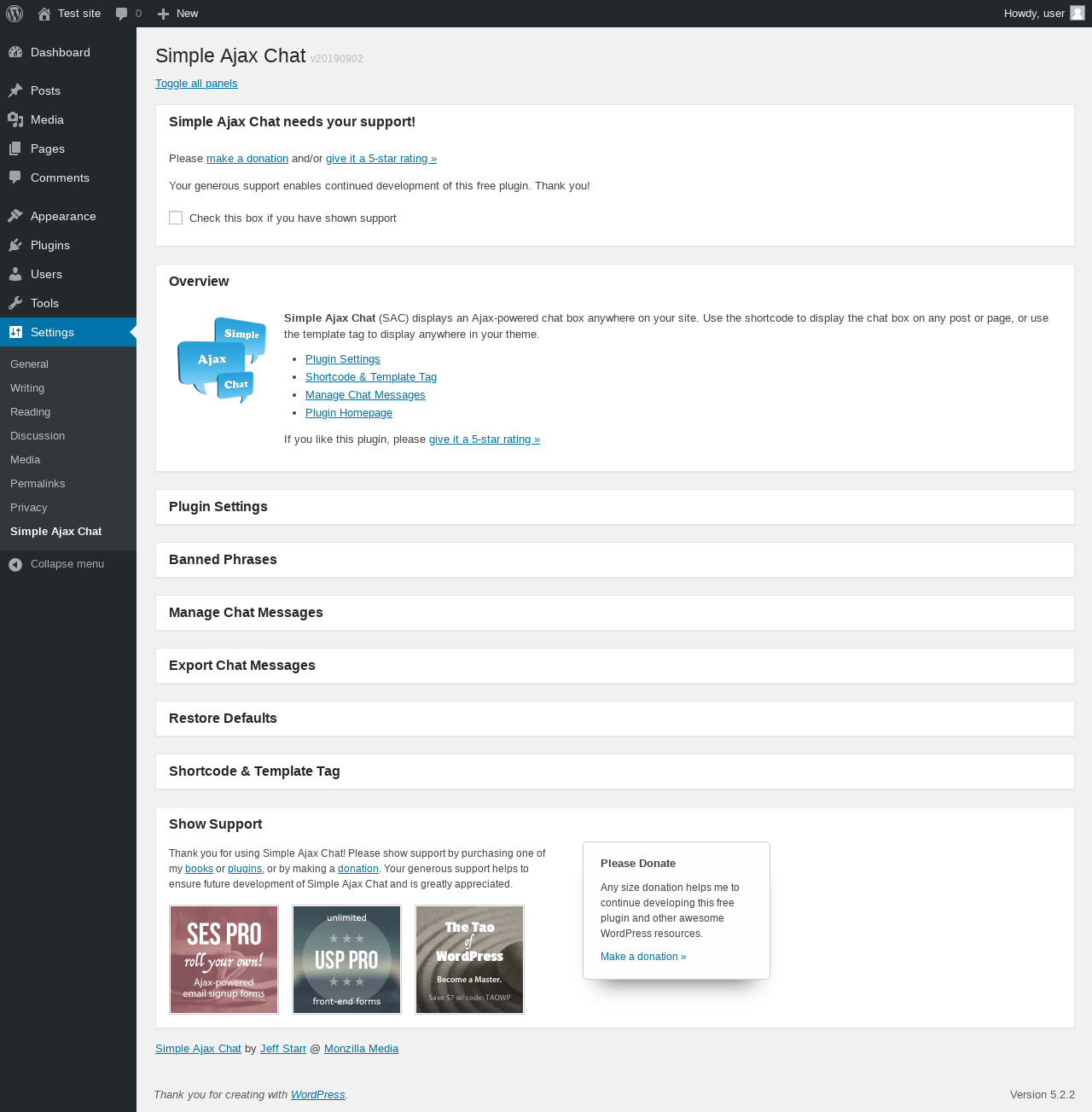Click the Dashboard gauge icon
Viewport: 1092px width, 1112px height.
pos(15,52)
